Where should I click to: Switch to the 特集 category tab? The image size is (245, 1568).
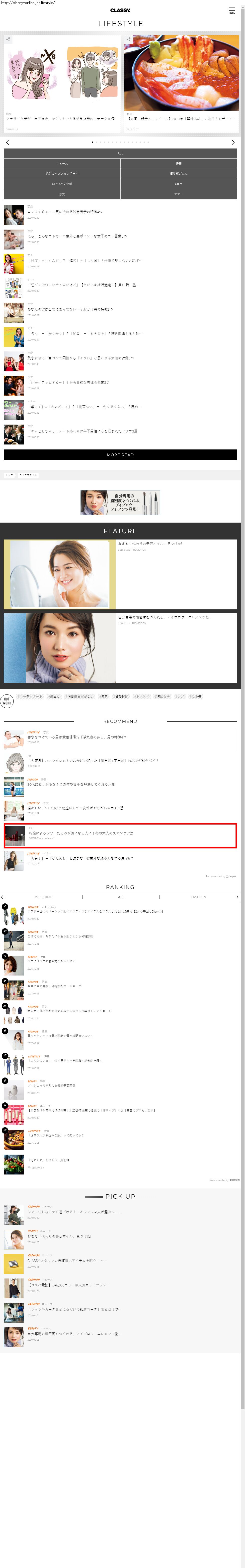pos(178,164)
